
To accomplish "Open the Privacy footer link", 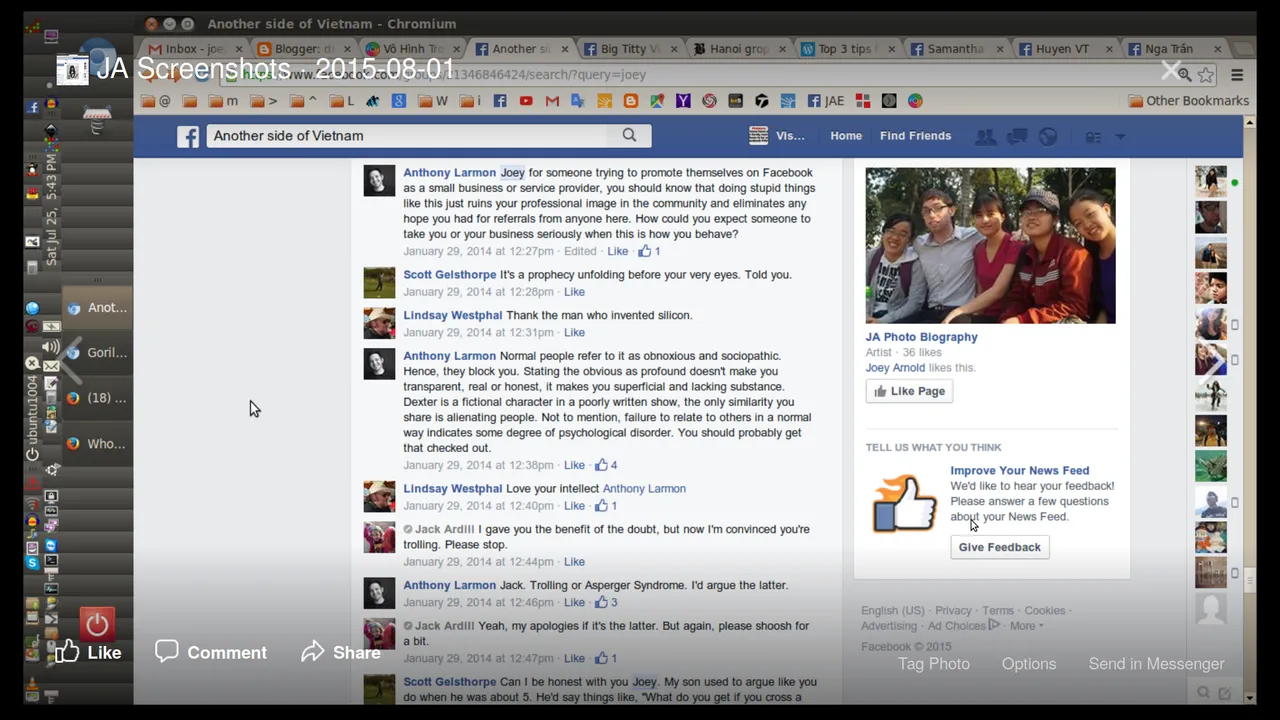I will [x=953, y=611].
